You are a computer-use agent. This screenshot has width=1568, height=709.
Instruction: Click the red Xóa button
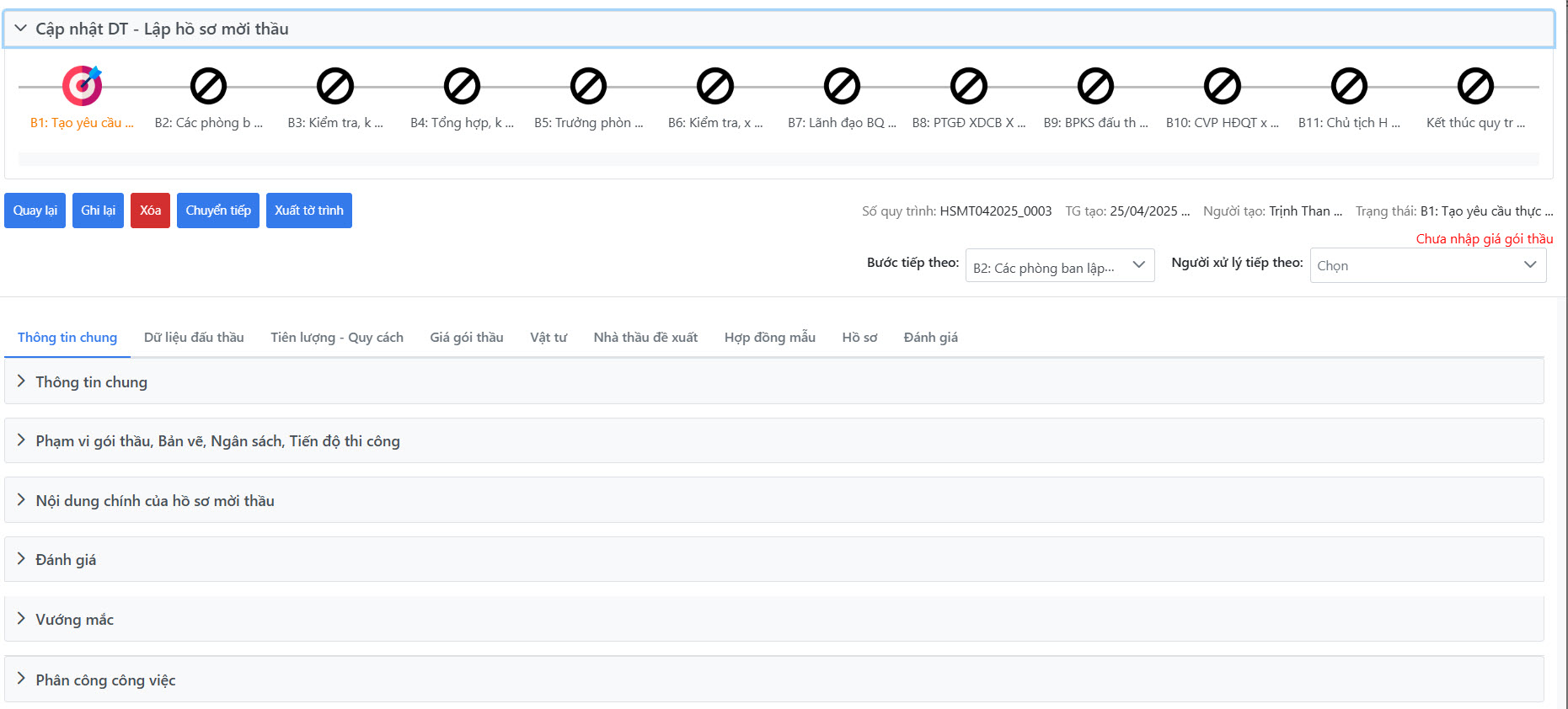pyautogui.click(x=150, y=211)
